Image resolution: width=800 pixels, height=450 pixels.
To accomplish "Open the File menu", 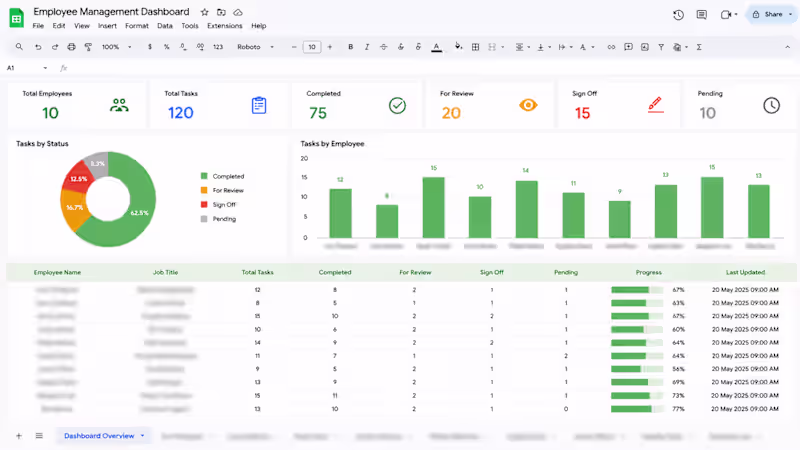I will point(38,26).
